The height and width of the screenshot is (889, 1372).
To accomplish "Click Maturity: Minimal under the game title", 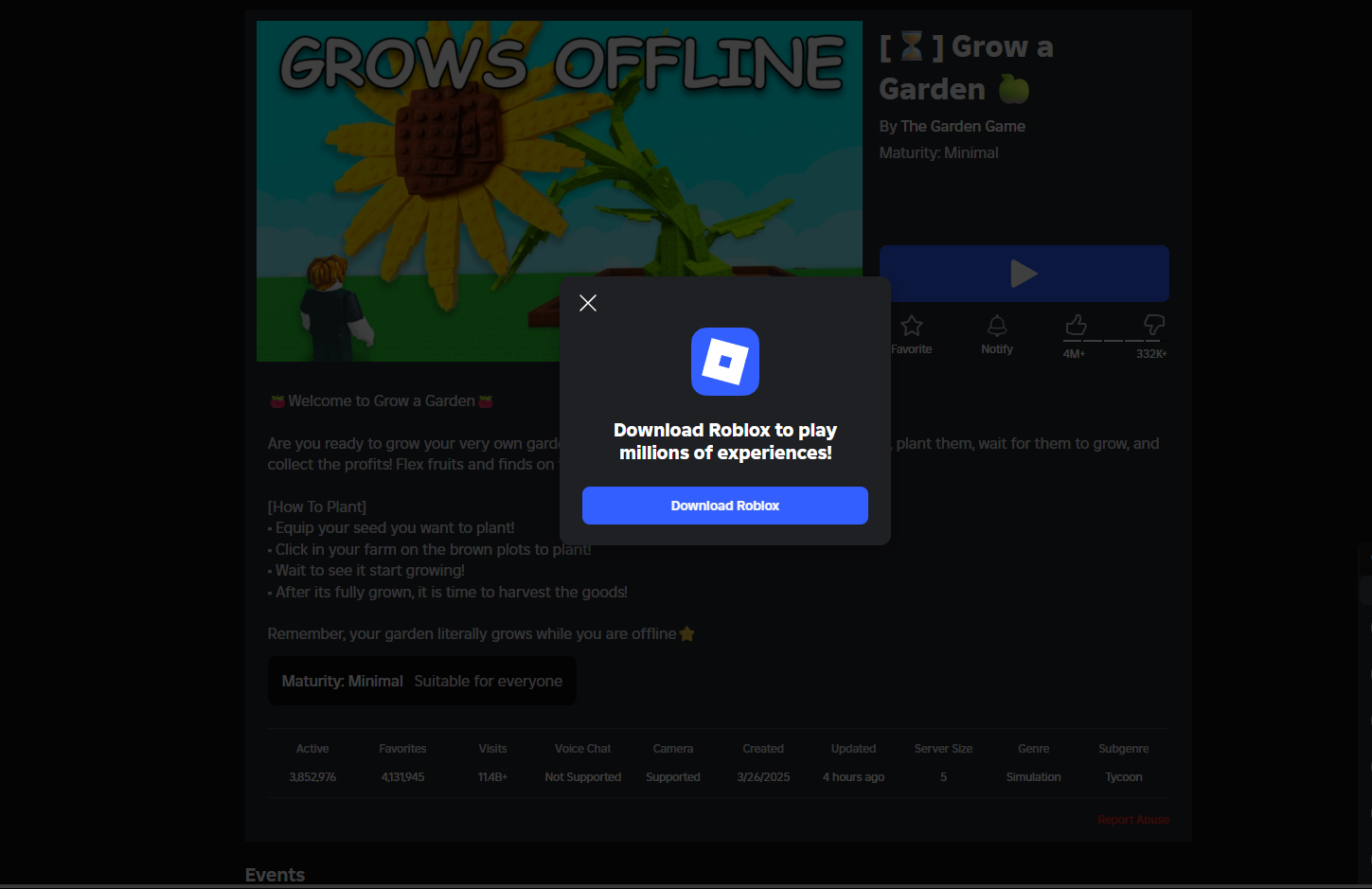I will pyautogui.click(x=938, y=152).
